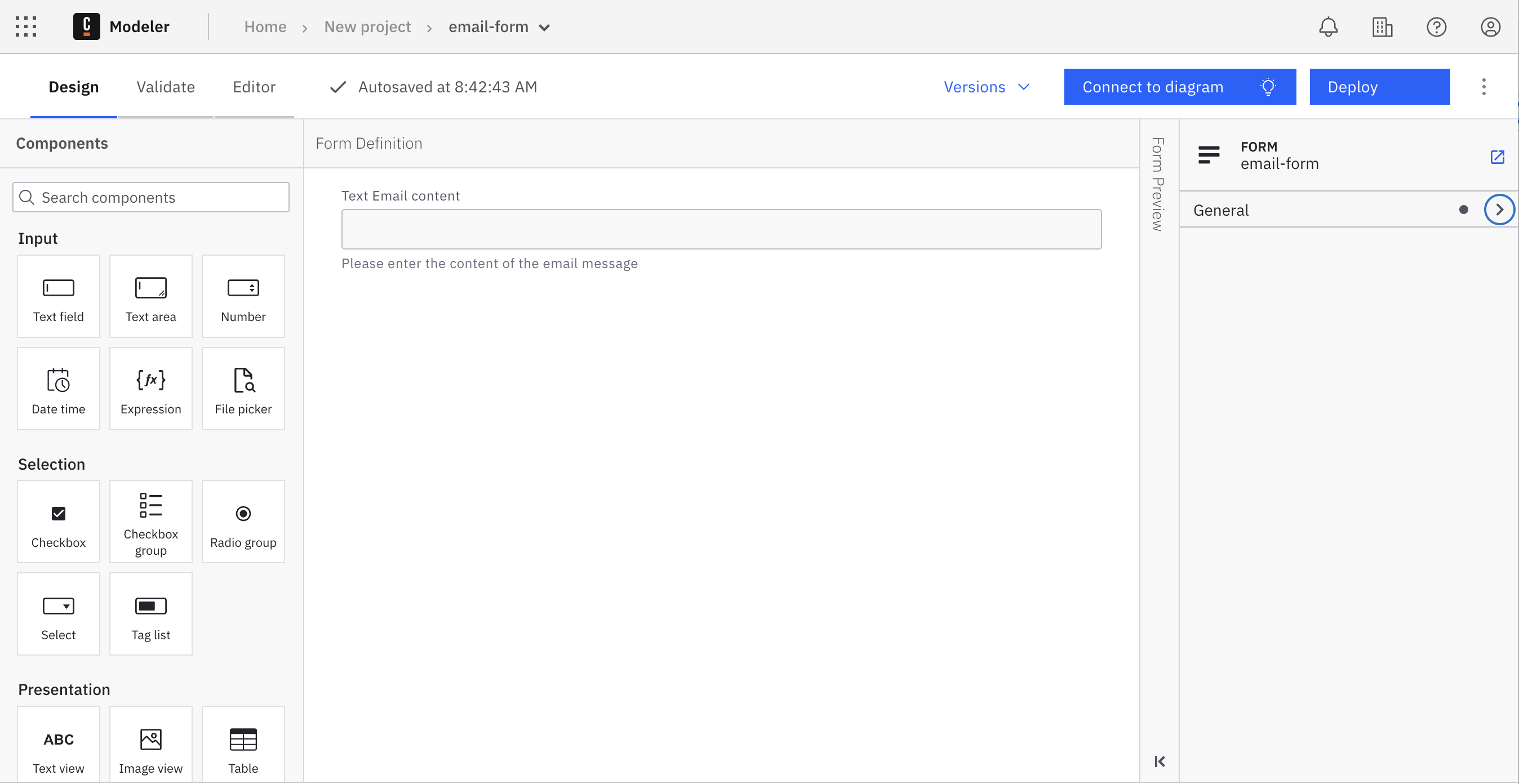Screen dimensions: 1519x784
Task: Open the notifications bell
Action: pyautogui.click(x=1329, y=26)
